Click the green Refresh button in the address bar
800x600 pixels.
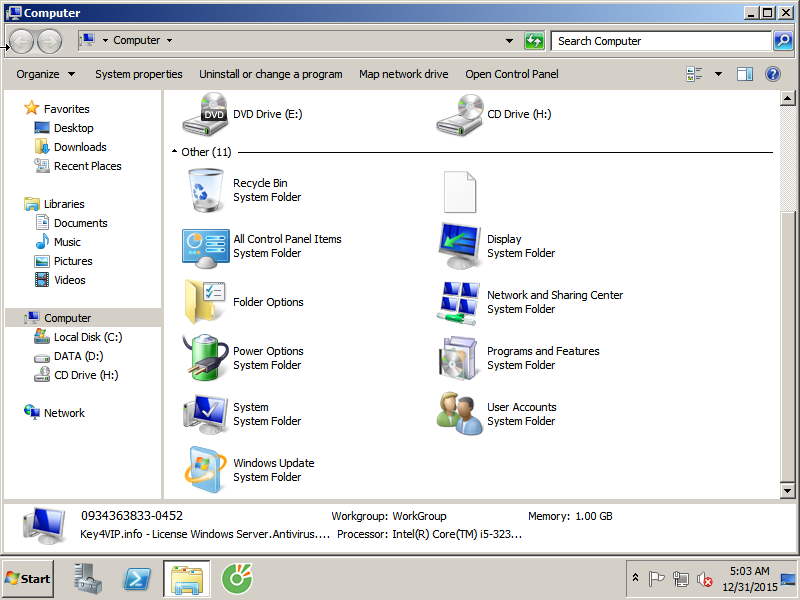tap(534, 40)
